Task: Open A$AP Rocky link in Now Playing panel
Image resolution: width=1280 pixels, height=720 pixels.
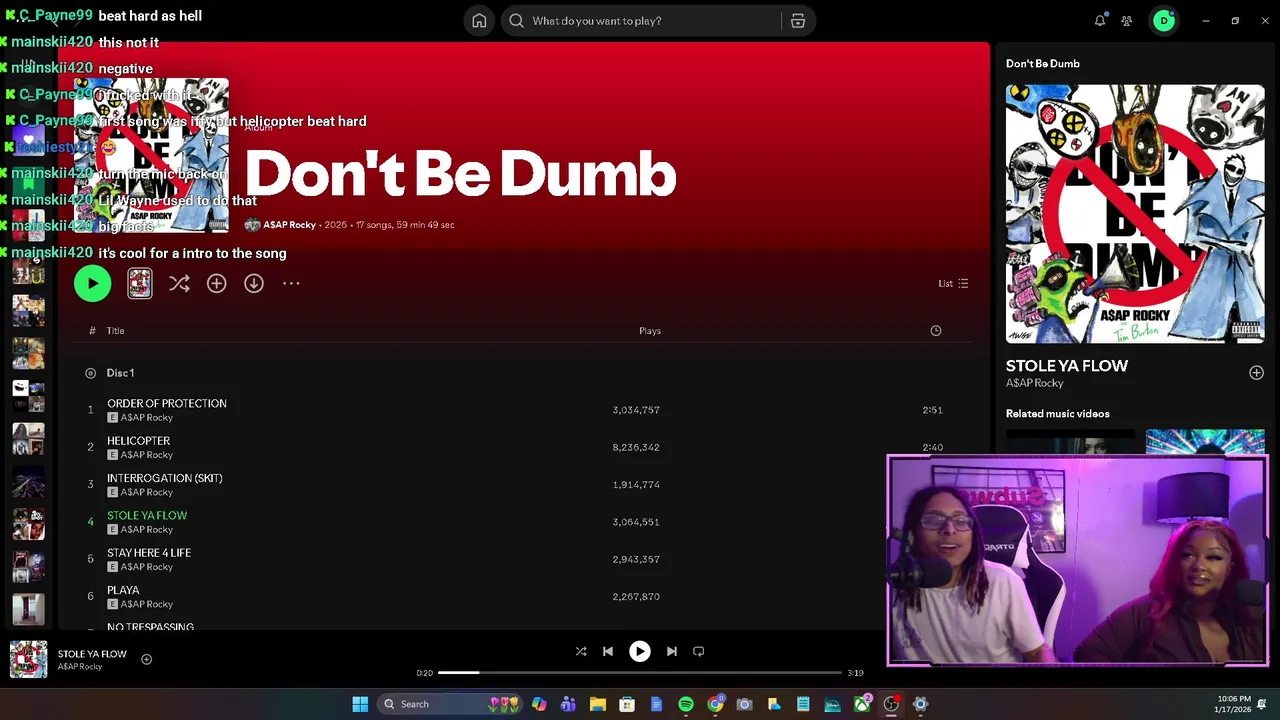Action: (x=1034, y=383)
